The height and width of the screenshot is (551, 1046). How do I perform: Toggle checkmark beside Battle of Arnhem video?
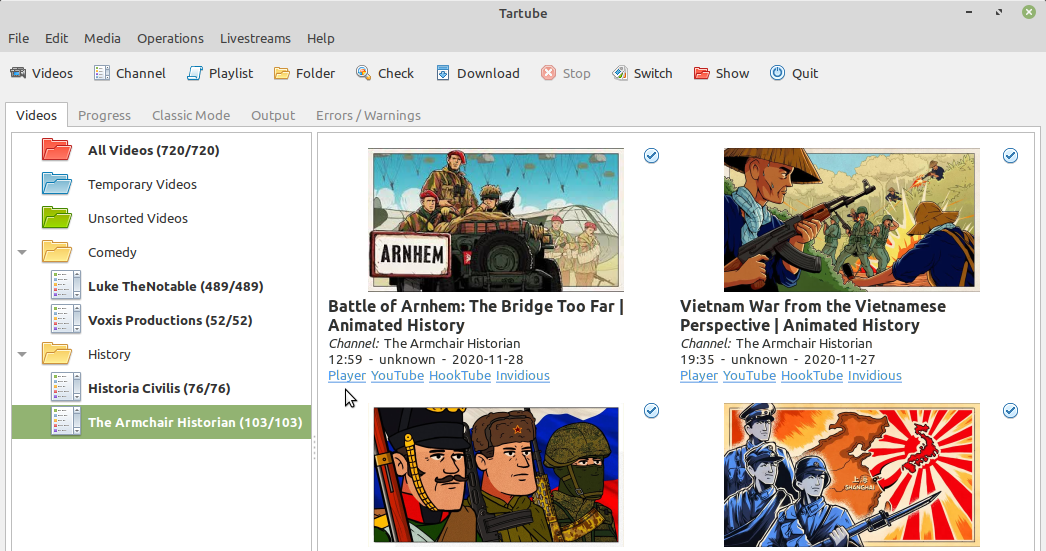[651, 155]
